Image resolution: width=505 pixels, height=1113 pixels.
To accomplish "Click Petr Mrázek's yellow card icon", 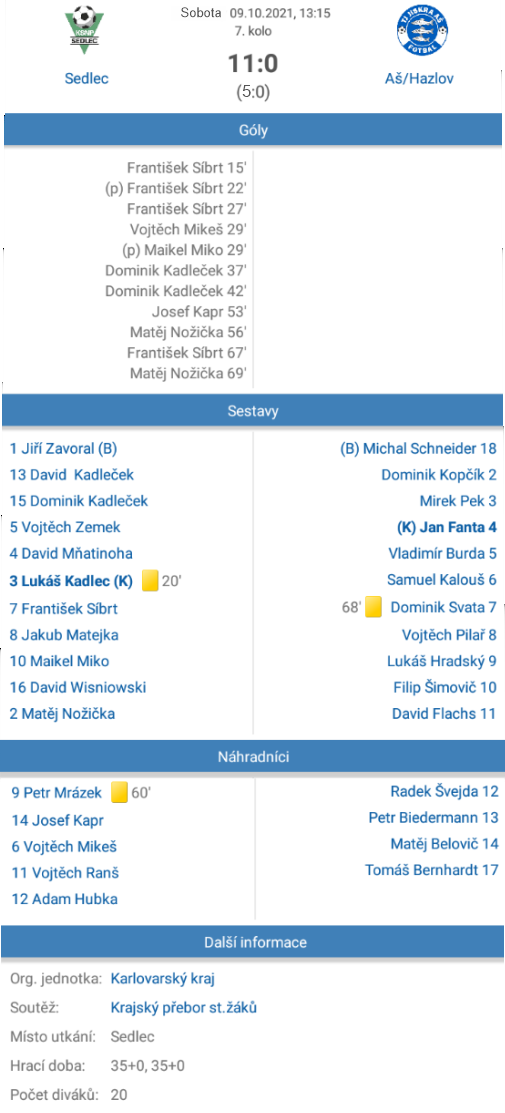I will point(120,792).
